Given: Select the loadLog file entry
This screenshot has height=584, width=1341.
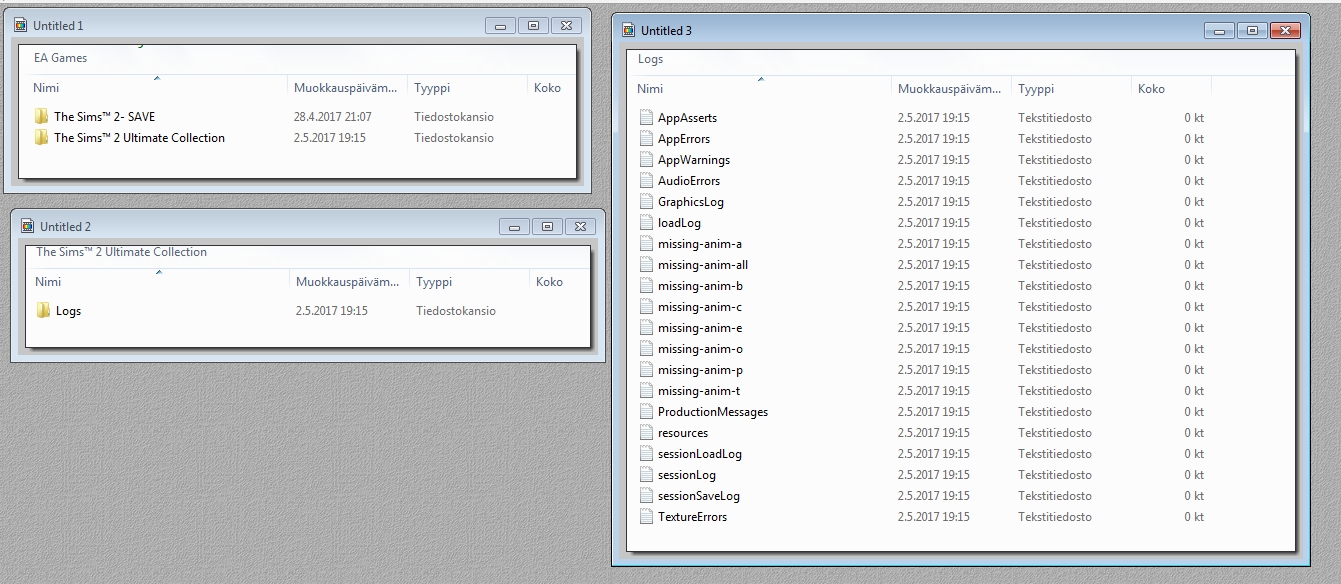Looking at the screenshot, I should click(679, 223).
